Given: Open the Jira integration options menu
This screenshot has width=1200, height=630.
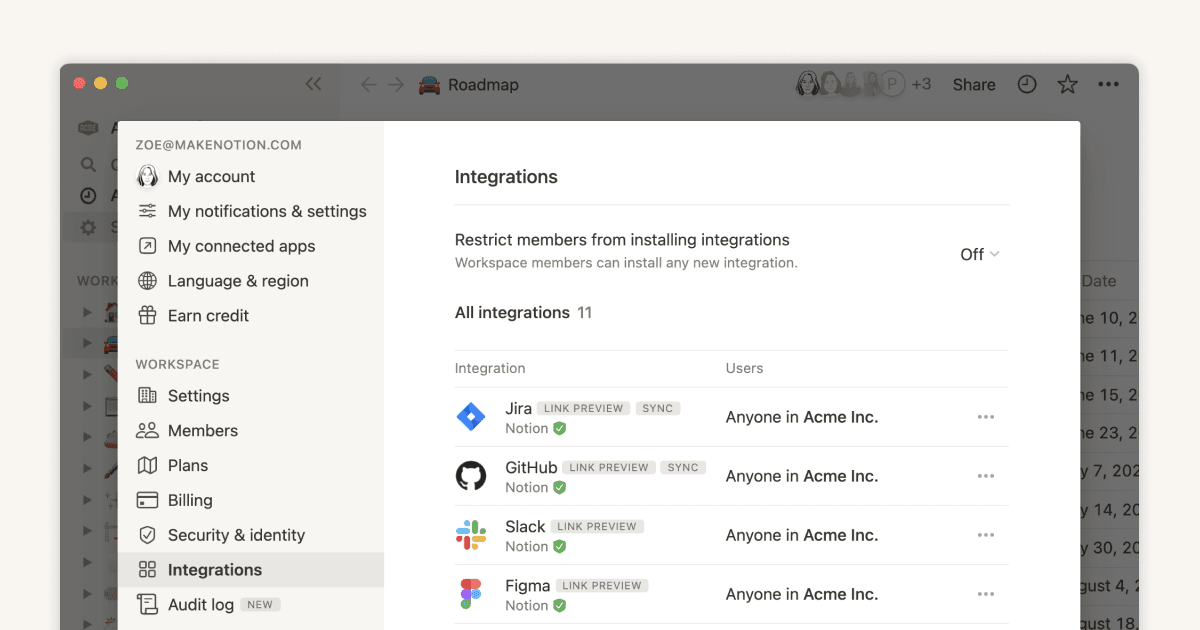Looking at the screenshot, I should pos(986,417).
